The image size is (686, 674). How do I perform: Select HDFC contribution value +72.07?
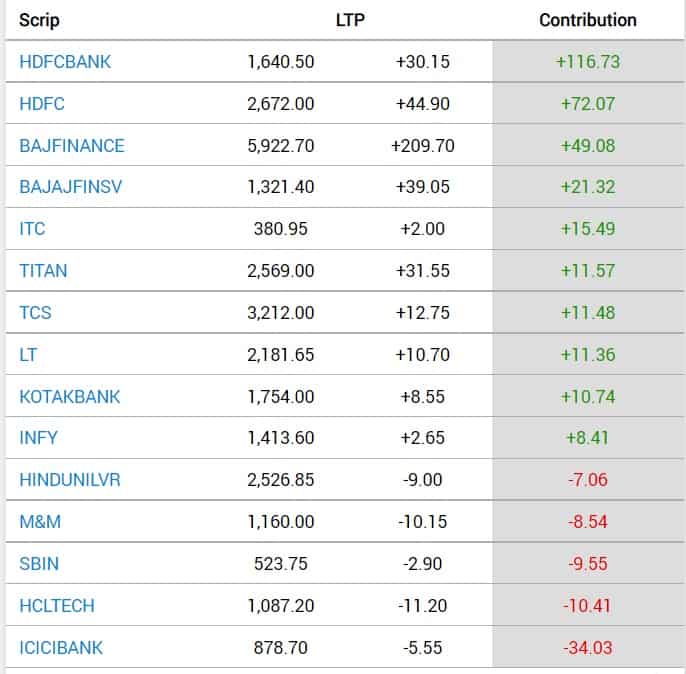click(x=588, y=104)
